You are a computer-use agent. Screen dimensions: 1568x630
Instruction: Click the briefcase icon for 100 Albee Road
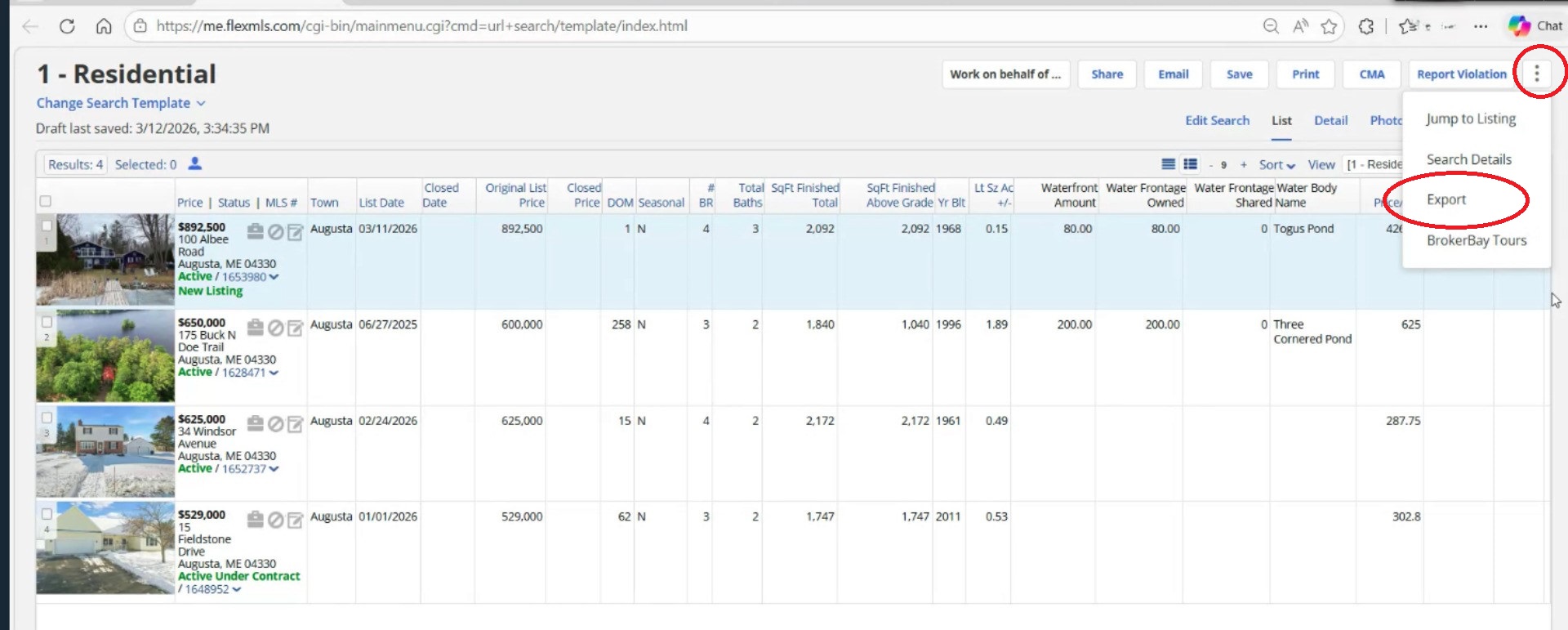256,231
